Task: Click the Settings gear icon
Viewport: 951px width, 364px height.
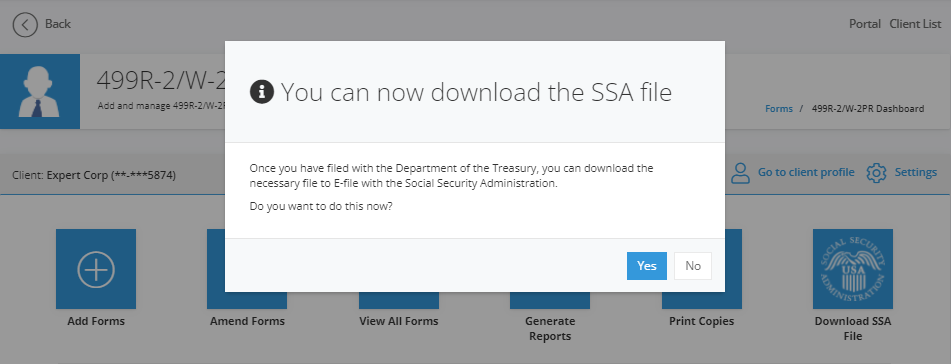Action: tap(876, 173)
